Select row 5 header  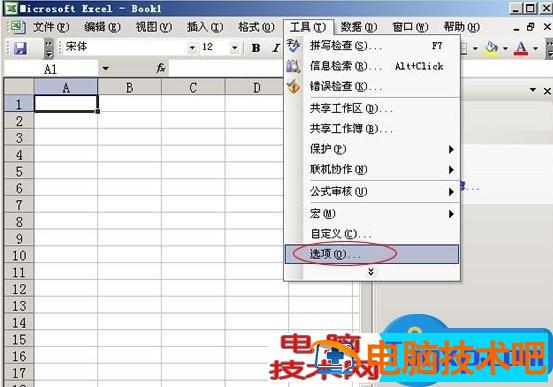pyautogui.click(x=19, y=171)
